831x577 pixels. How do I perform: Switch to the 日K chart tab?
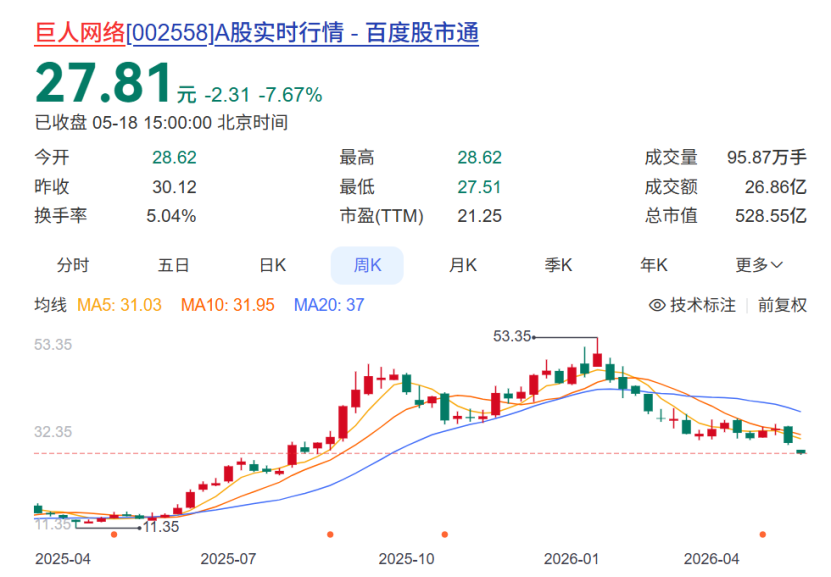272,265
